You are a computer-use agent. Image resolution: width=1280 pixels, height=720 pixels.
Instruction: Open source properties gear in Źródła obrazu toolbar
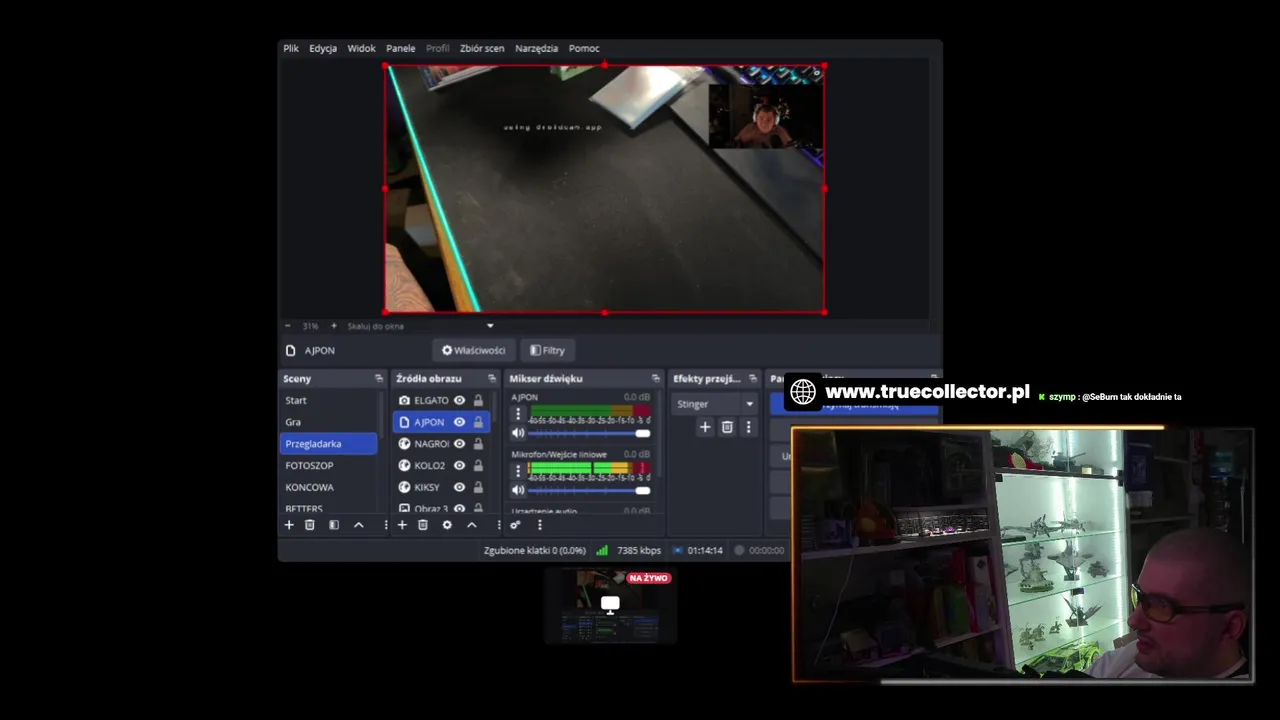click(x=447, y=525)
